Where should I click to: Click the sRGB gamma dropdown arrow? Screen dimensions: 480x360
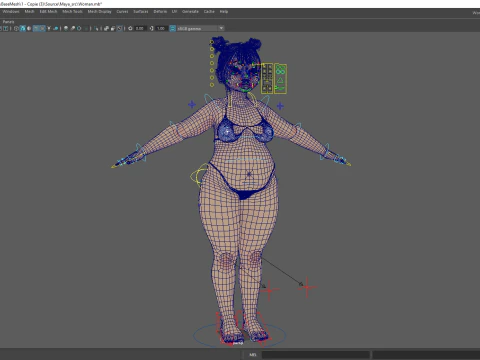click(221, 28)
